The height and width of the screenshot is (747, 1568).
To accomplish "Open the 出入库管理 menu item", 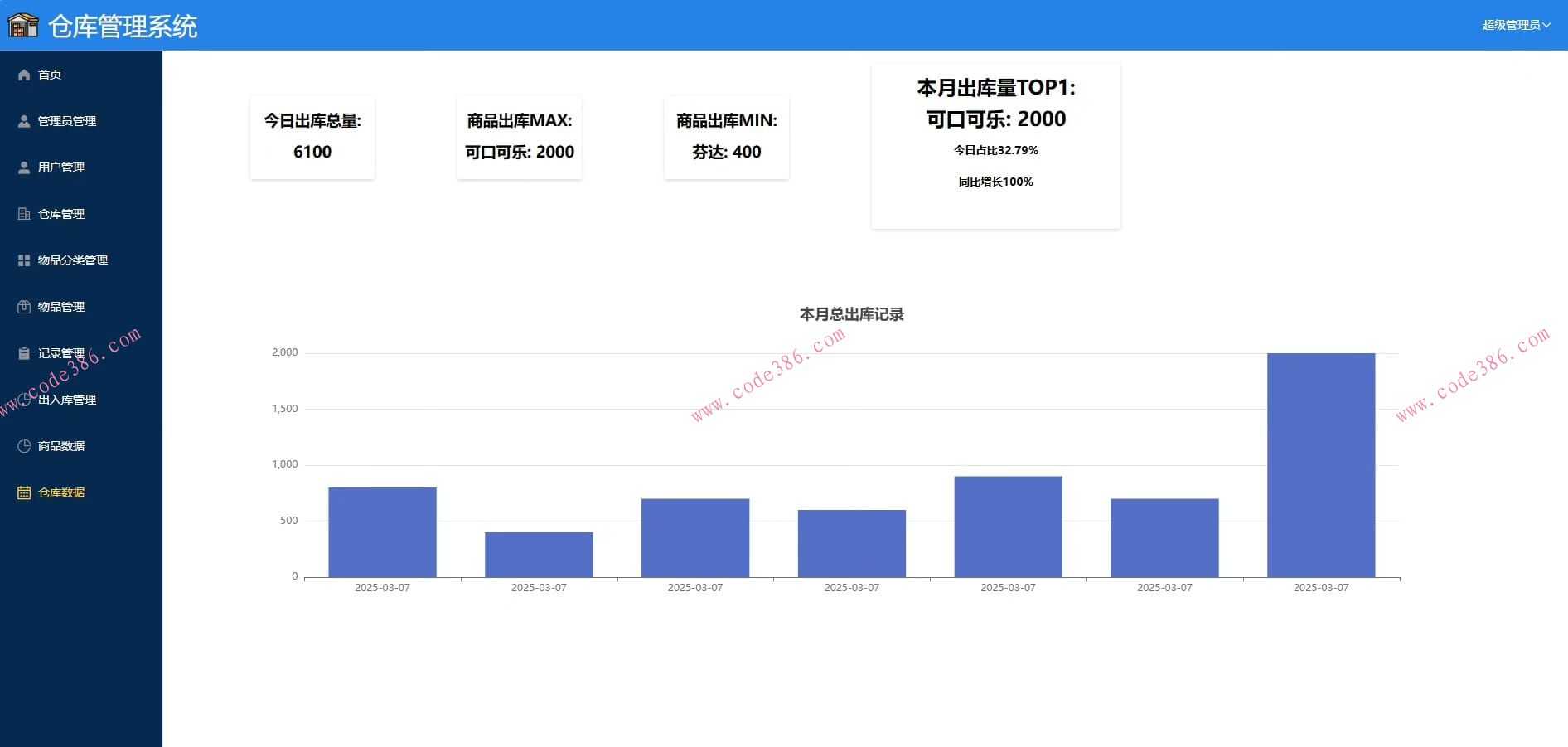I will pos(66,400).
